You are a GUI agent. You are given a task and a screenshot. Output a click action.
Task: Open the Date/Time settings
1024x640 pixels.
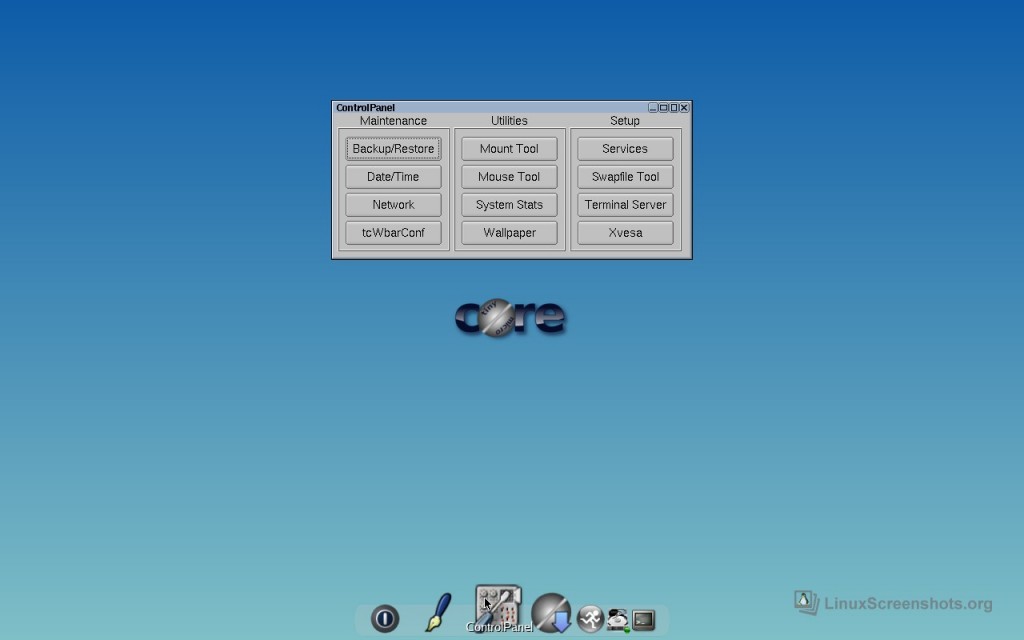point(393,176)
